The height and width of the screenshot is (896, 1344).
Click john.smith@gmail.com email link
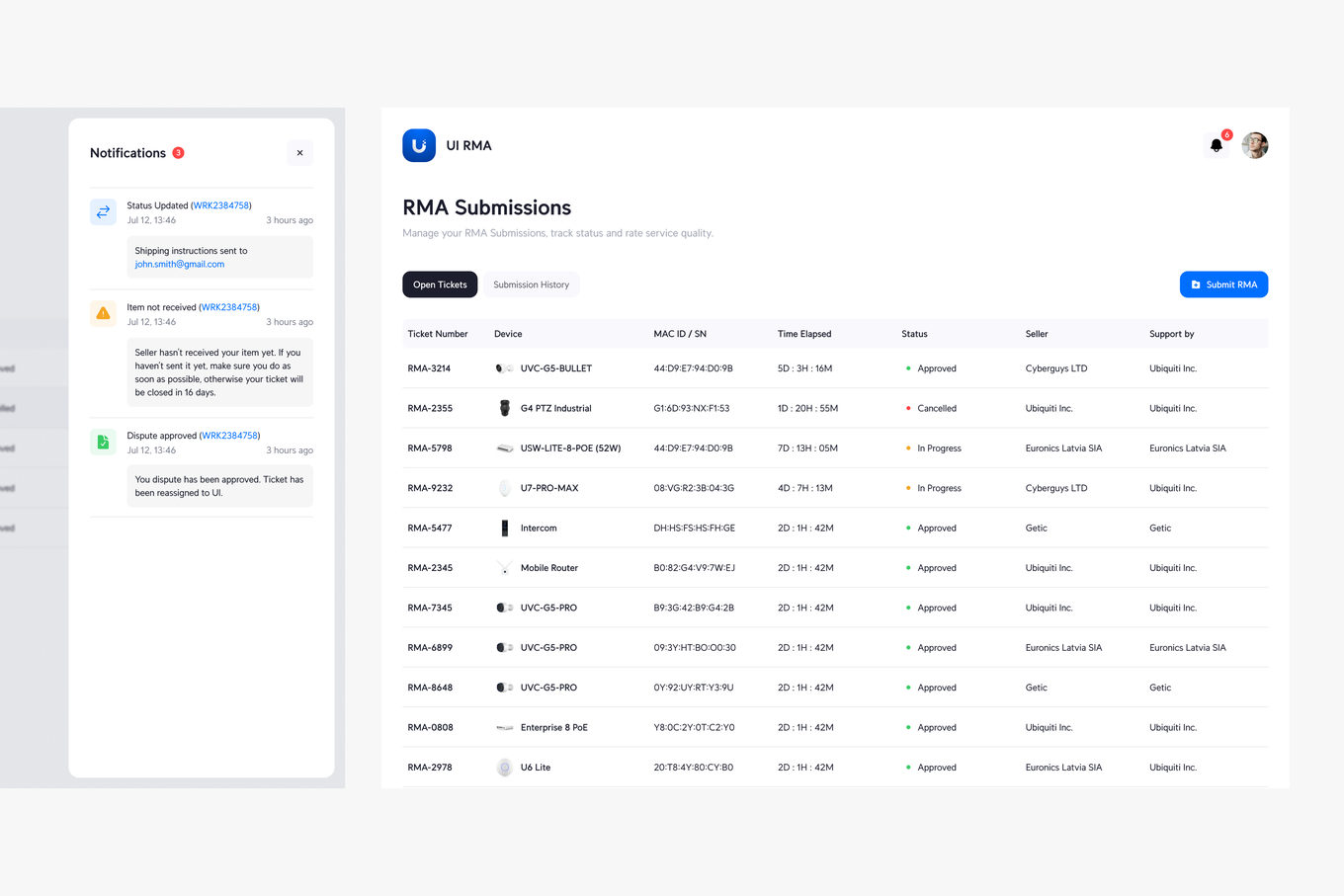click(x=180, y=265)
